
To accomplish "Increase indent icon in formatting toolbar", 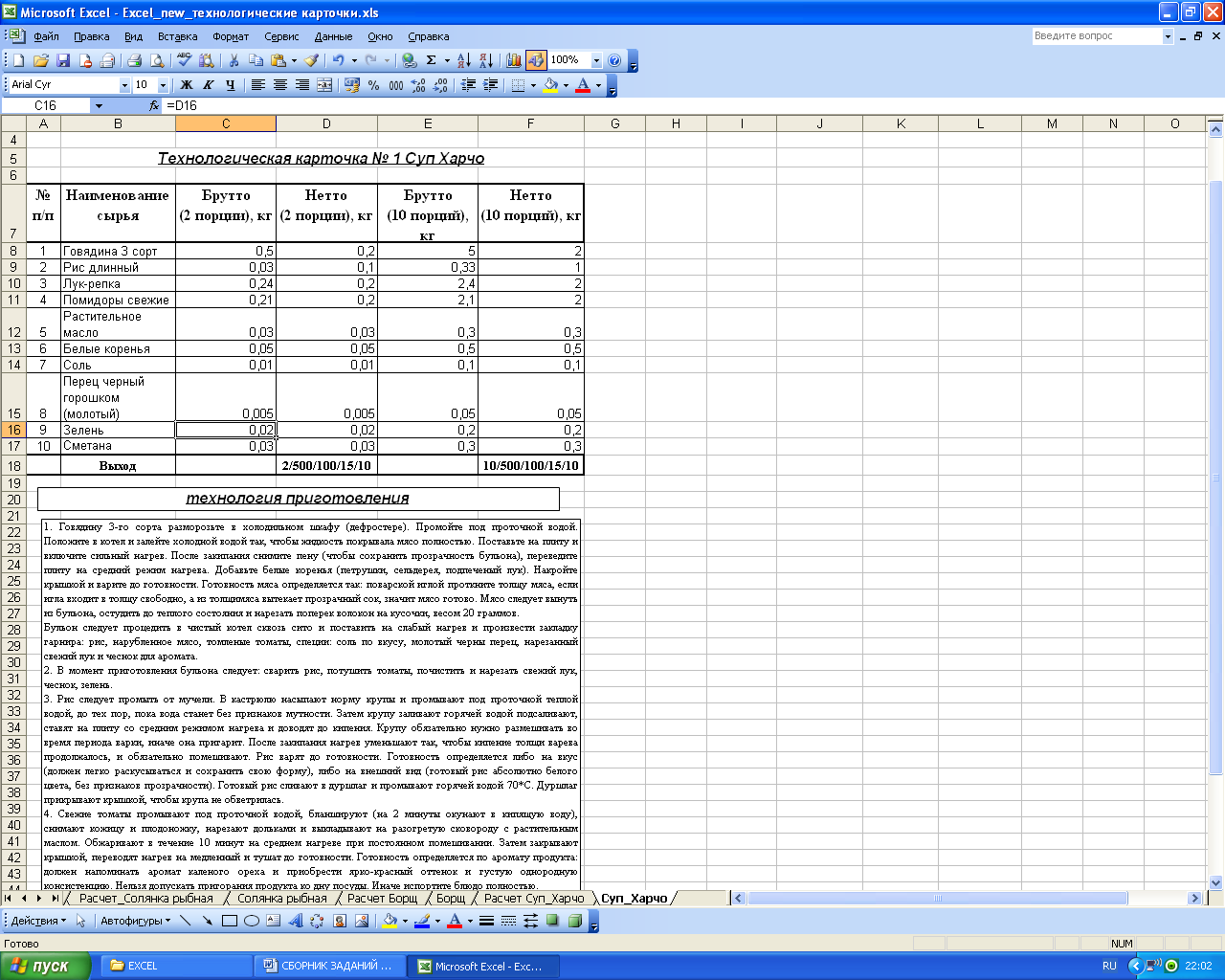I will pyautogui.click(x=490, y=85).
